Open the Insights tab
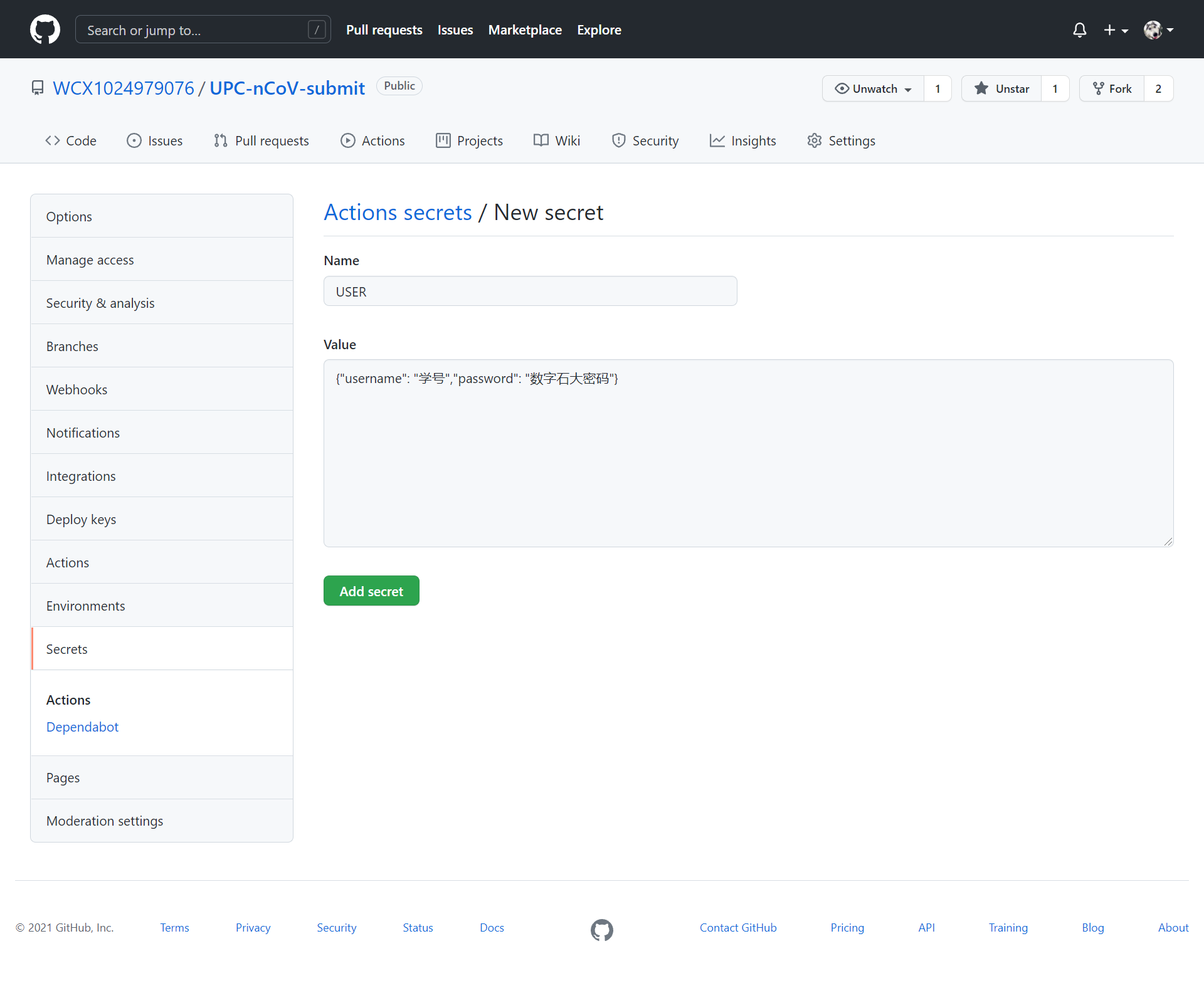Screen dimensions: 1204x988 tap(742, 140)
